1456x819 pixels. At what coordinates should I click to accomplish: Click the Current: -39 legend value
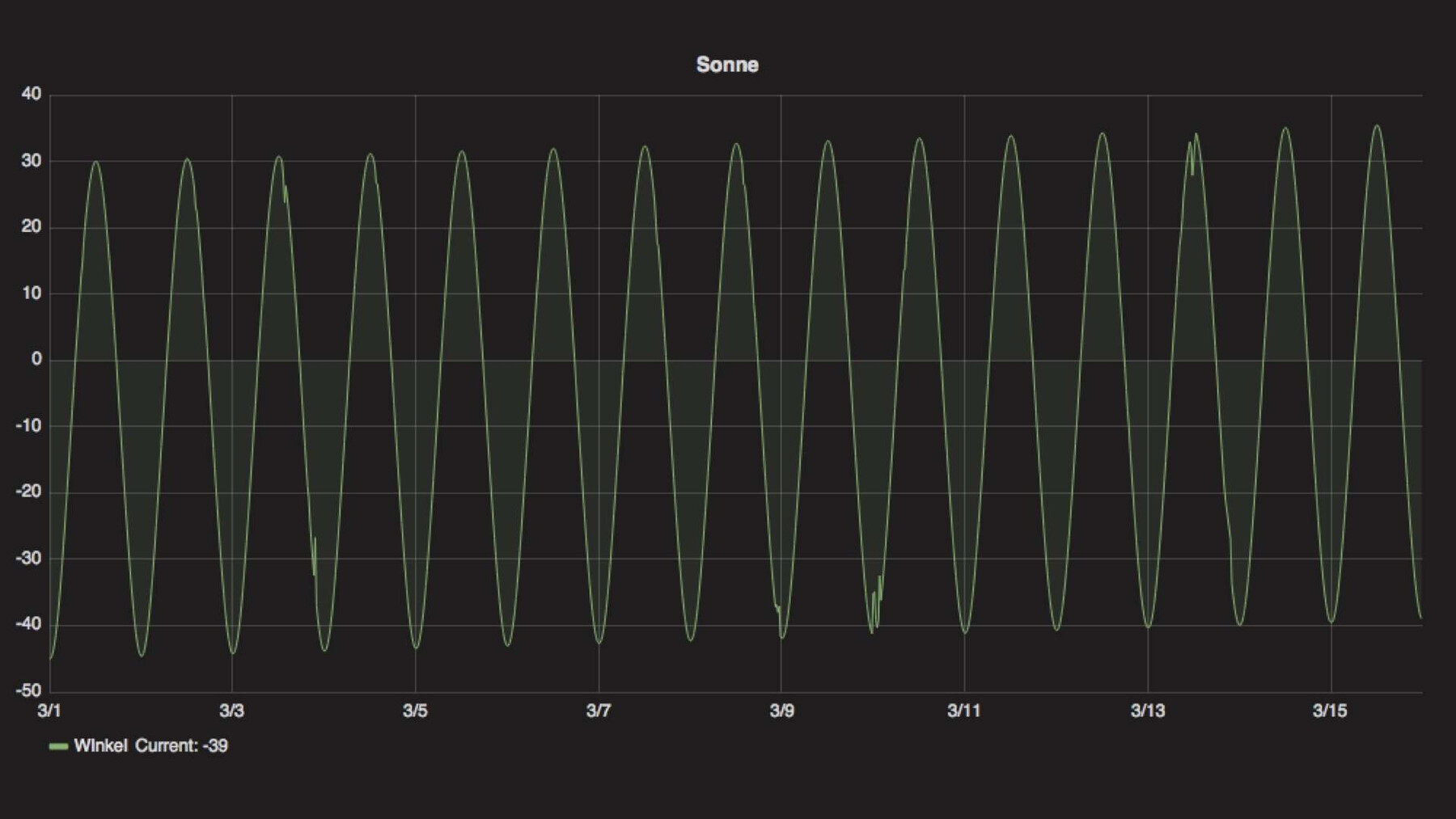click(x=181, y=745)
